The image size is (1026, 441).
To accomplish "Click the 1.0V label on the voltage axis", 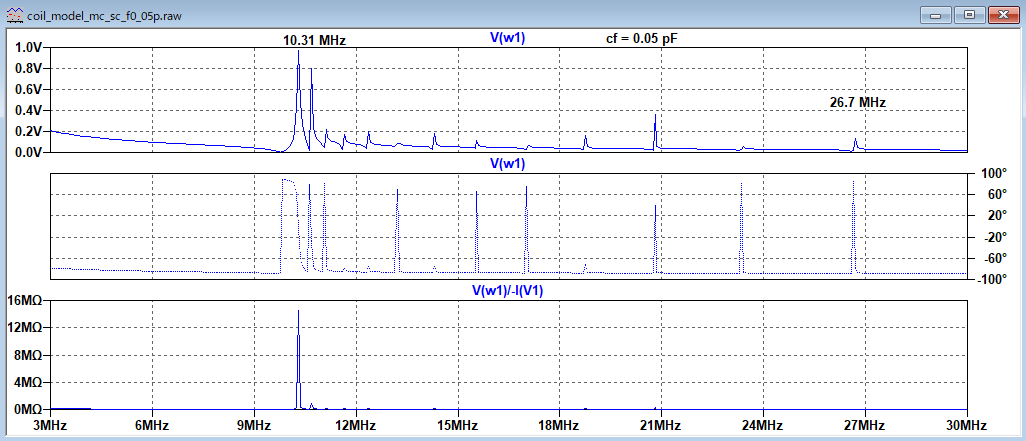I will [x=28, y=47].
